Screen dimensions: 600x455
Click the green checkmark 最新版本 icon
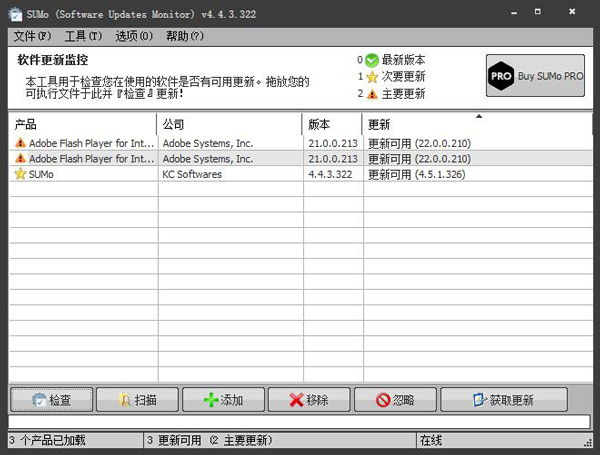[372, 60]
